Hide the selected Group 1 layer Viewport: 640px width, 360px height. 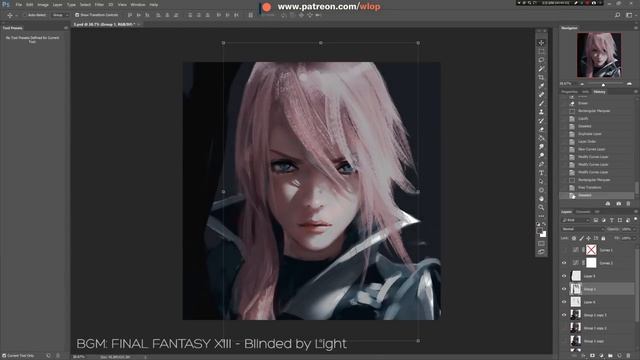564,289
